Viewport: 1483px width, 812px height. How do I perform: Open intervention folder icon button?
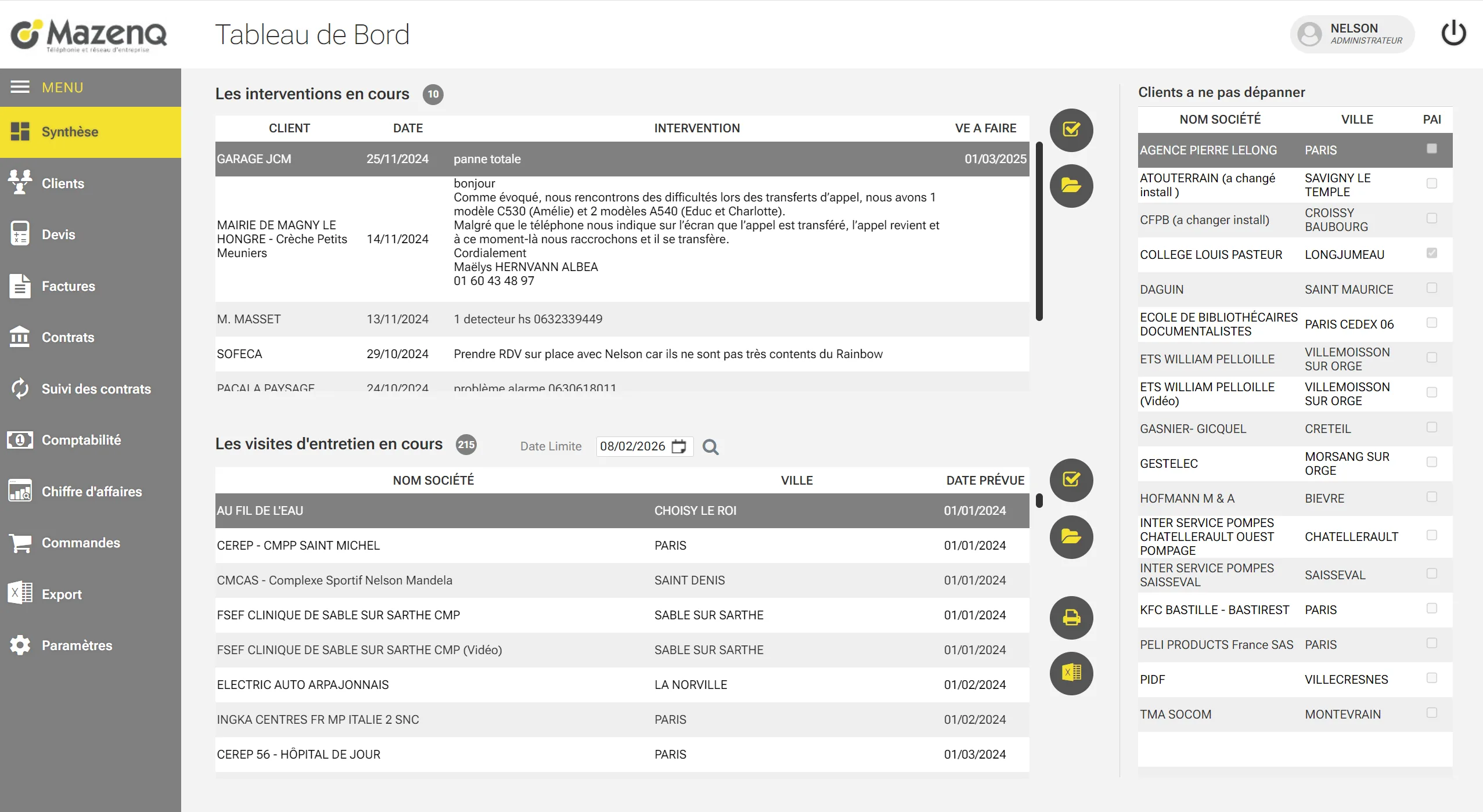click(1071, 186)
